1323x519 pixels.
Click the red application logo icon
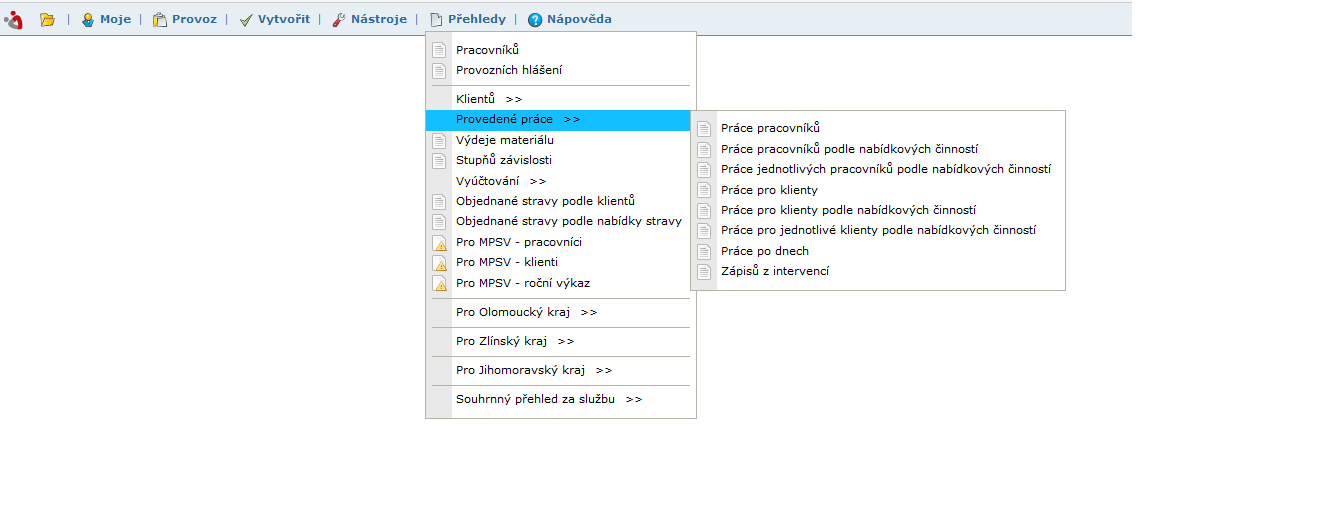point(13,19)
